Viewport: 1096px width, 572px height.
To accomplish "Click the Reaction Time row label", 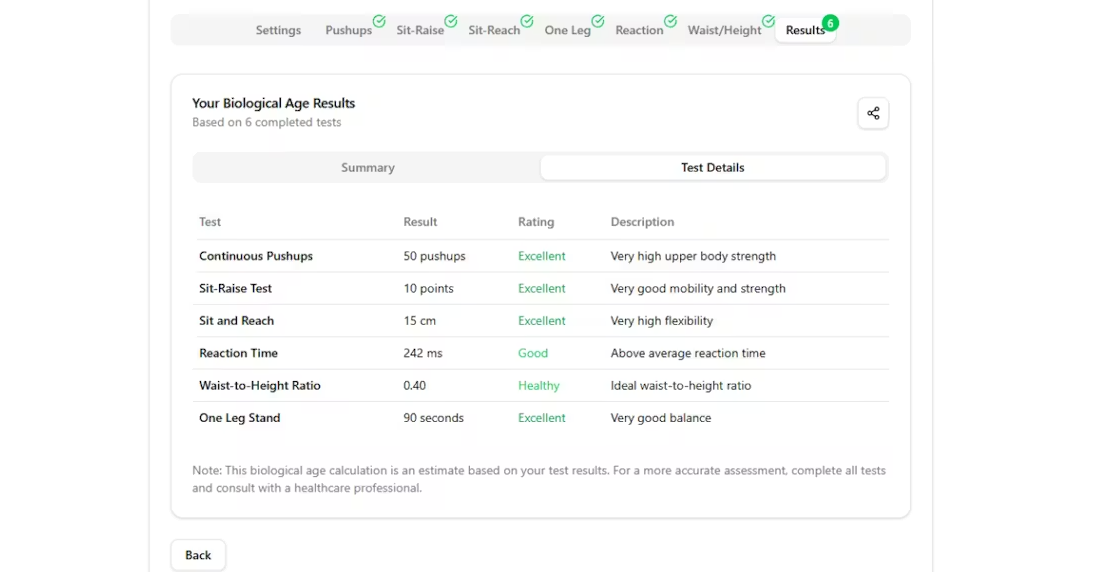I will pyautogui.click(x=238, y=353).
